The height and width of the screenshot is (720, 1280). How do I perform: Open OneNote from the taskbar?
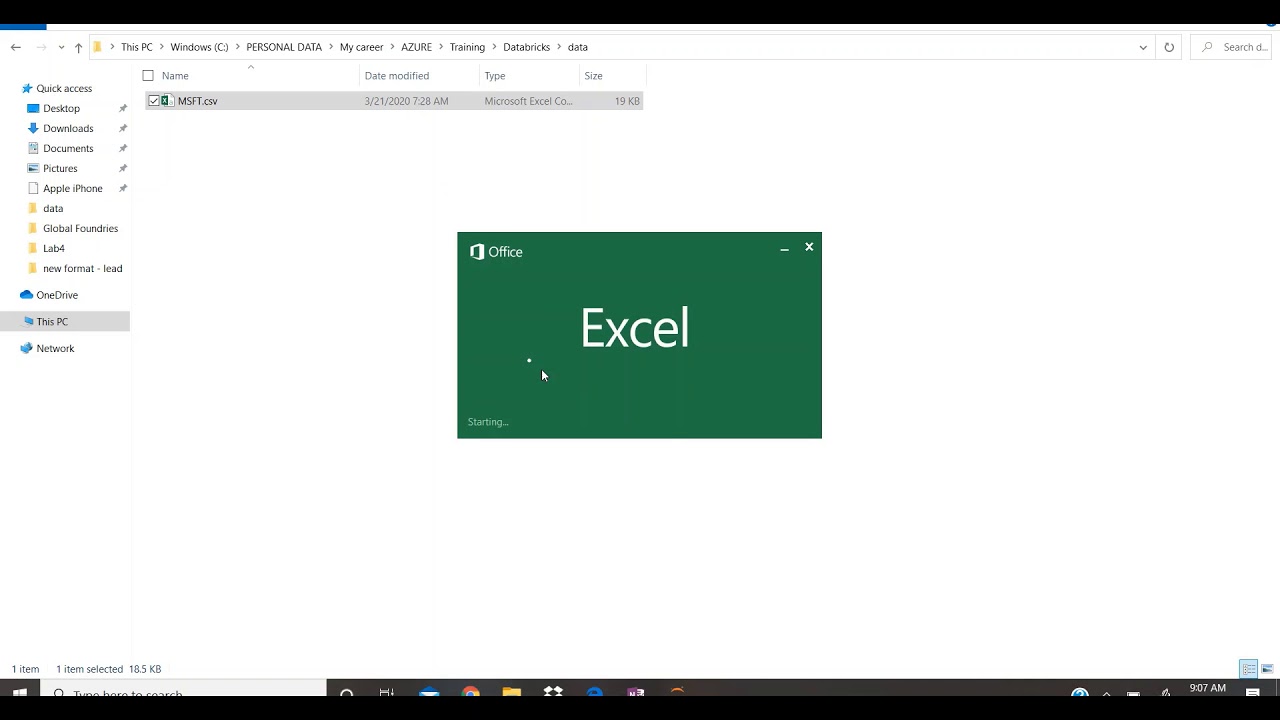pyautogui.click(x=636, y=692)
